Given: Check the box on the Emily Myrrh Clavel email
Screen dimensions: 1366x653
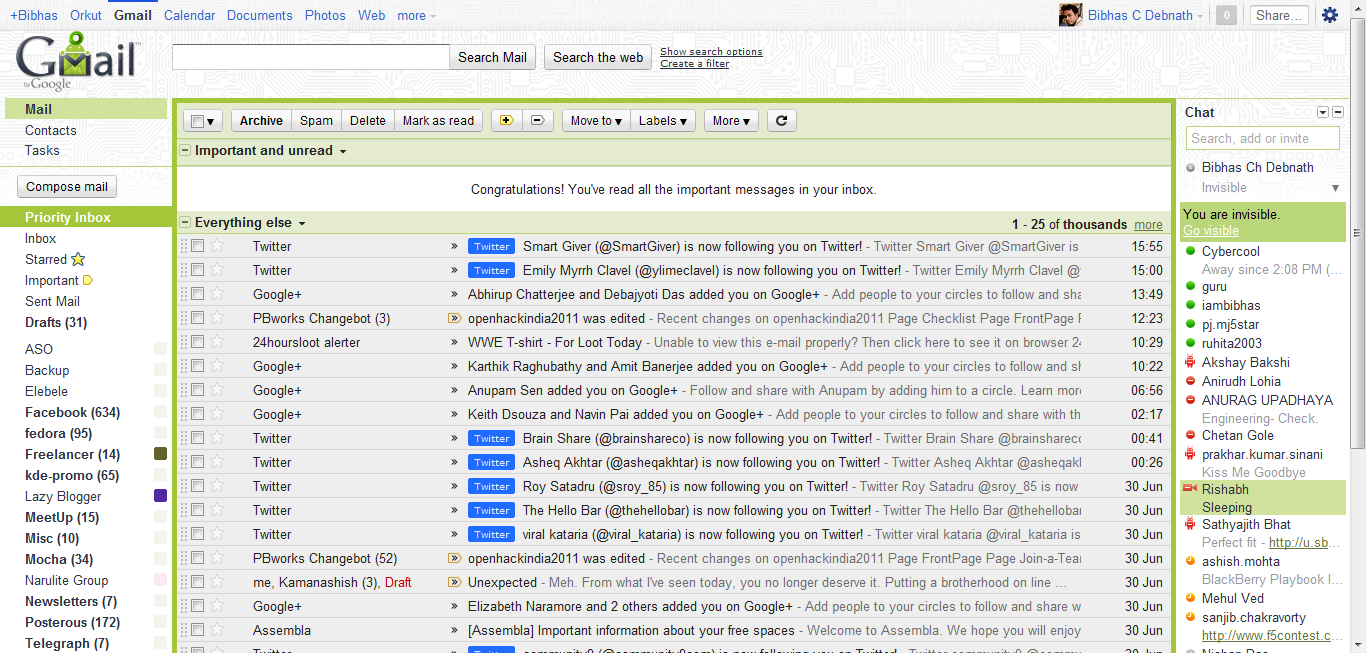Looking at the screenshot, I should tap(197, 270).
